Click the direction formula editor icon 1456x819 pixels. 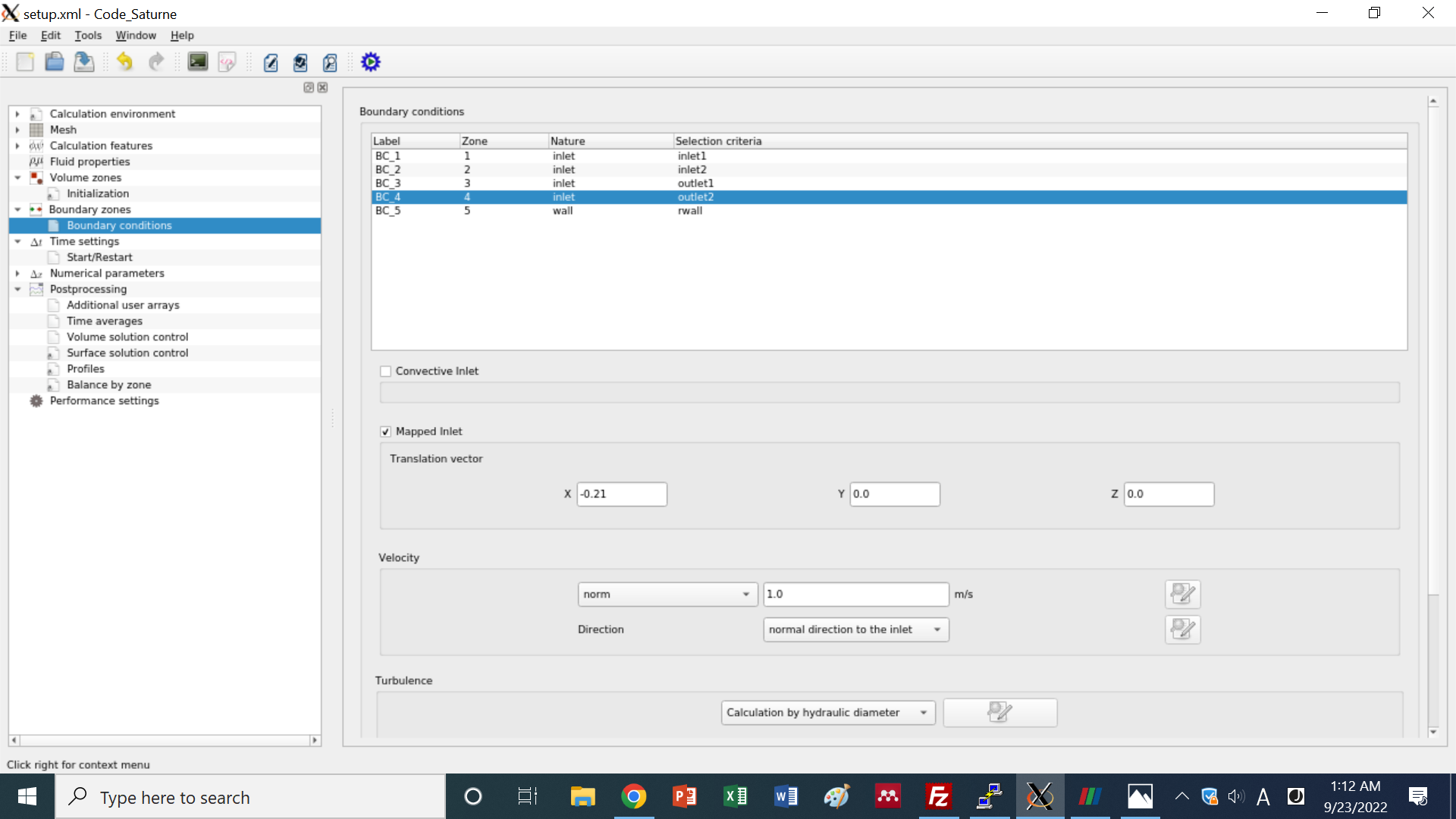tap(1182, 629)
